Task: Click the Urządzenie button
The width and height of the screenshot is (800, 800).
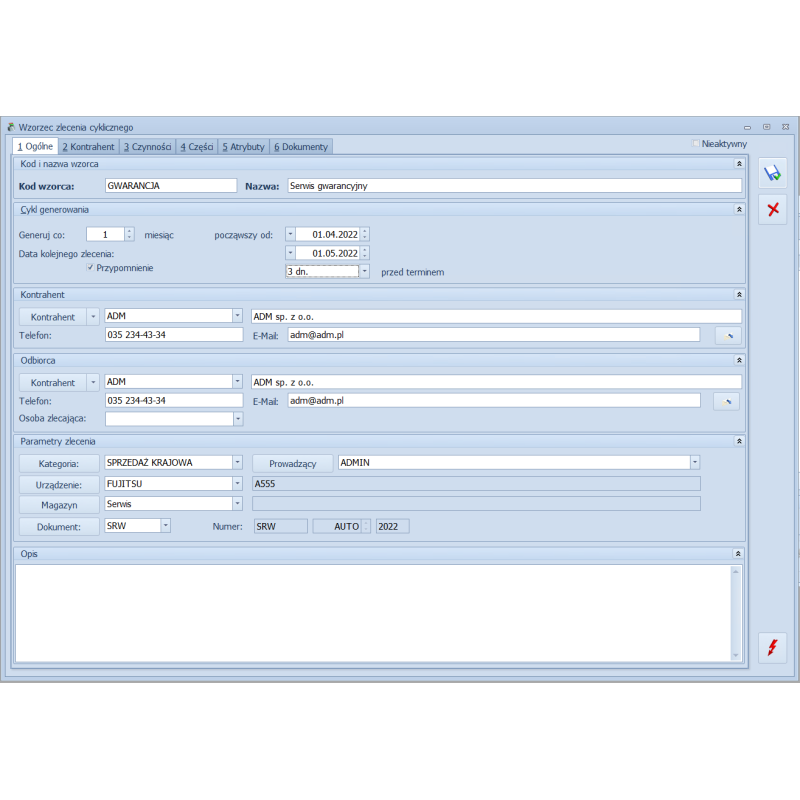Action: tap(59, 484)
